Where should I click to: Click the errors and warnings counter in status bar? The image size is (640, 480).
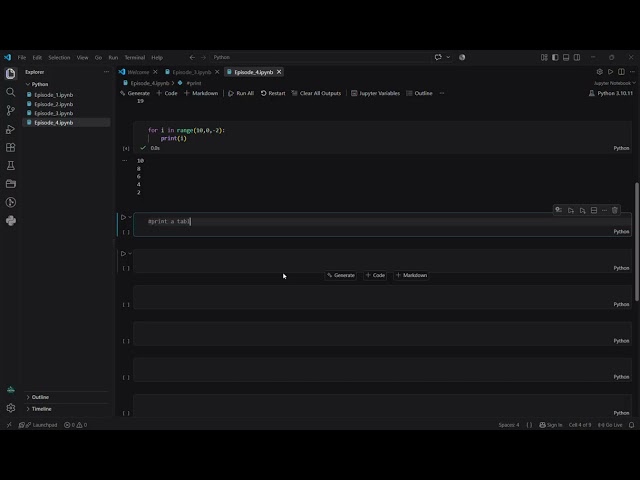[x=76, y=425]
